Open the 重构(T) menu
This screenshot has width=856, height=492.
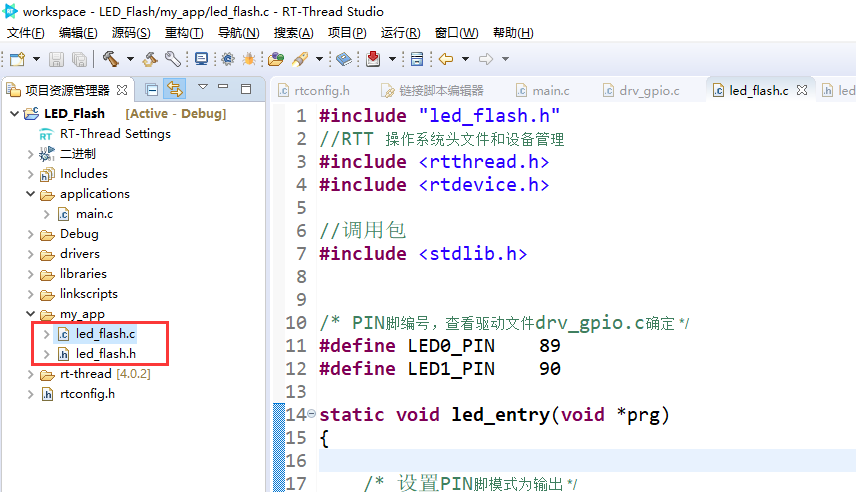click(184, 33)
